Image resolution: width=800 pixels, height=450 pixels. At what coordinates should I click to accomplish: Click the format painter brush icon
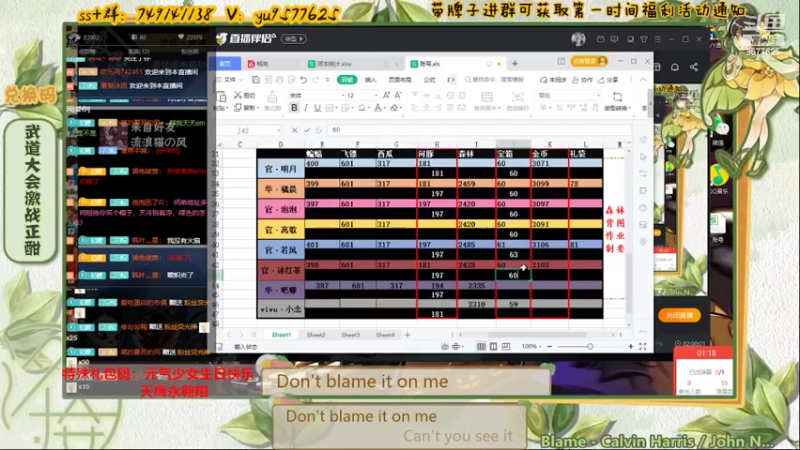[x=272, y=97]
